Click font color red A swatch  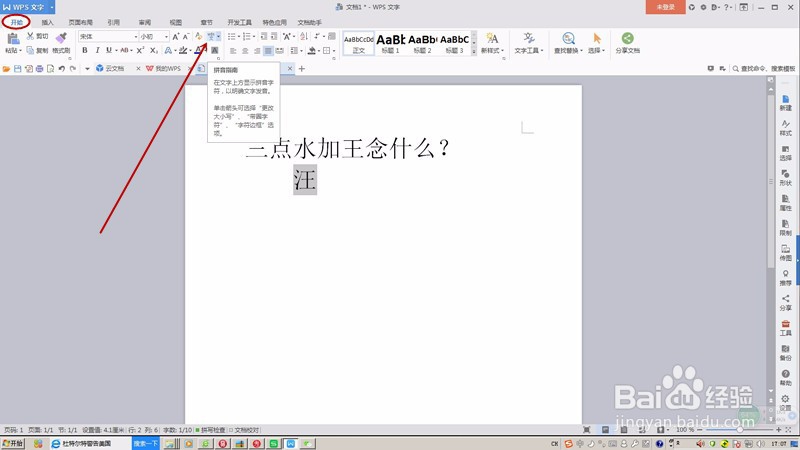point(199,51)
